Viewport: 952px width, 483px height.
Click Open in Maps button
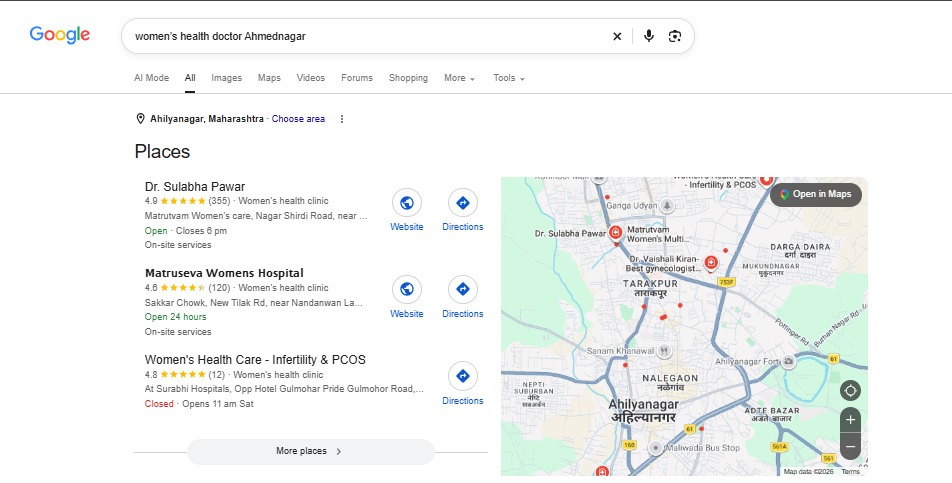tap(815, 194)
